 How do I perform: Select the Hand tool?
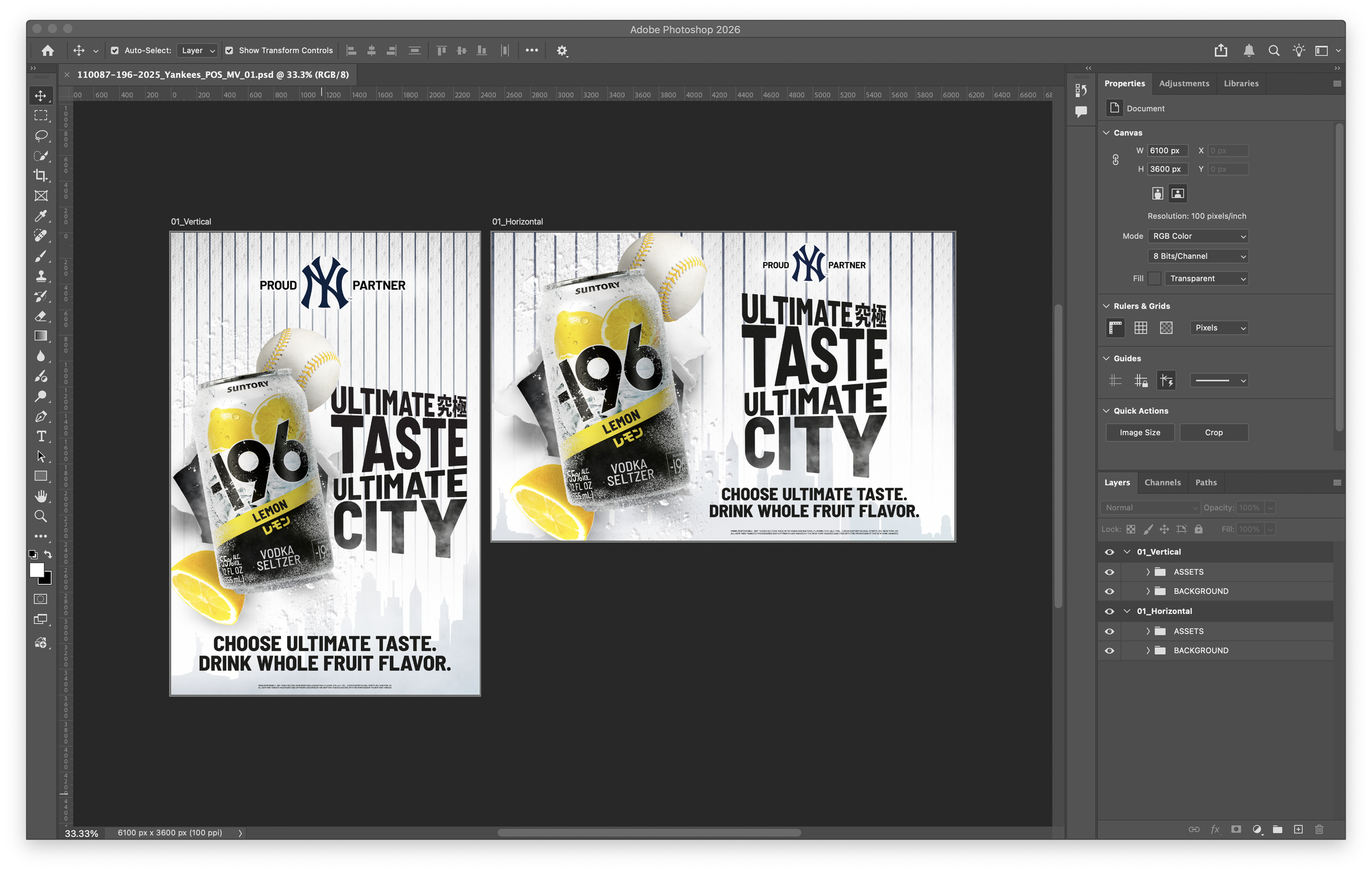tap(41, 496)
